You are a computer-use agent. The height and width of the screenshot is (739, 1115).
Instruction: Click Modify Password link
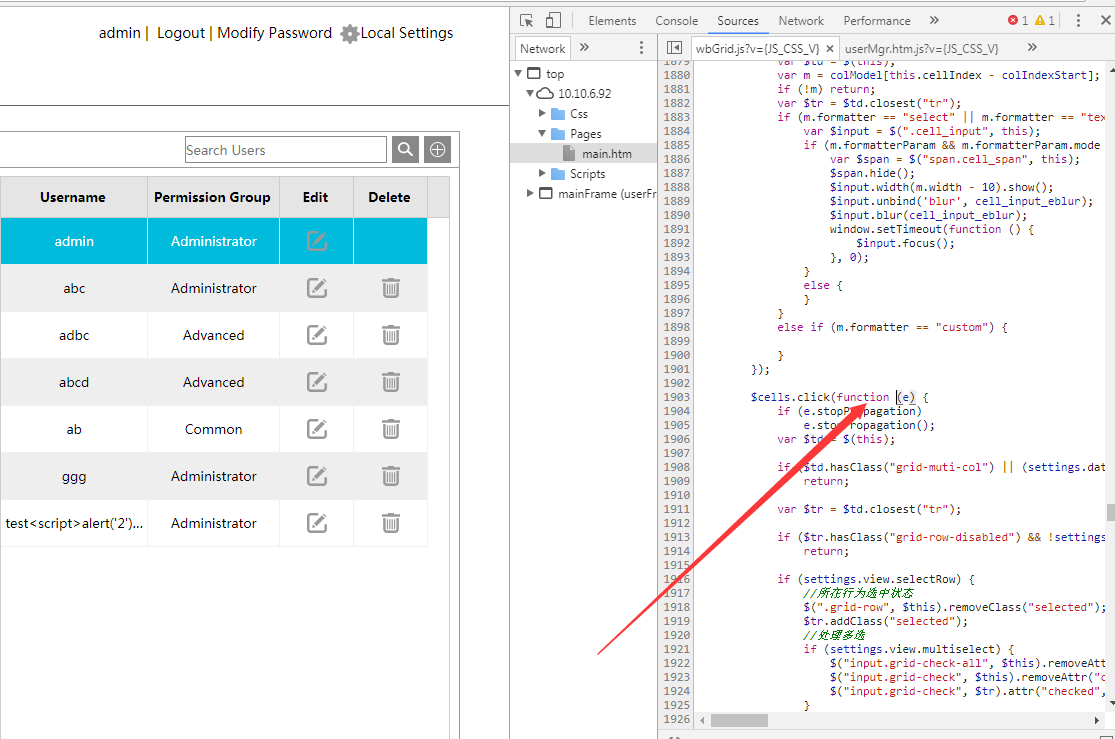[x=274, y=33]
